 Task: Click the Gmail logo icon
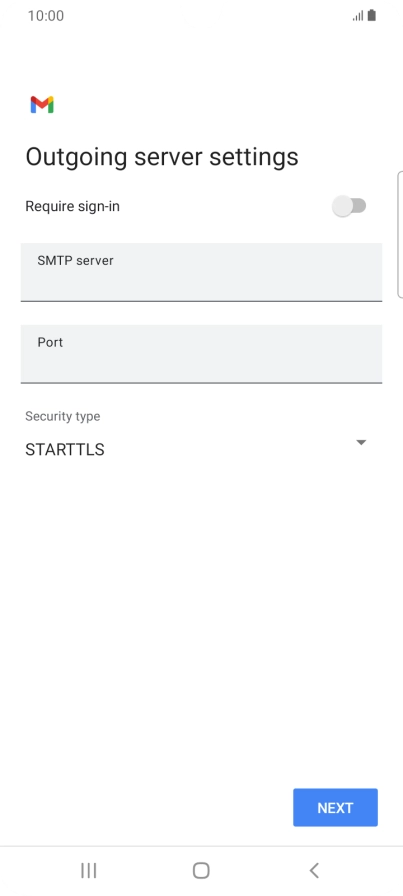tap(42, 105)
